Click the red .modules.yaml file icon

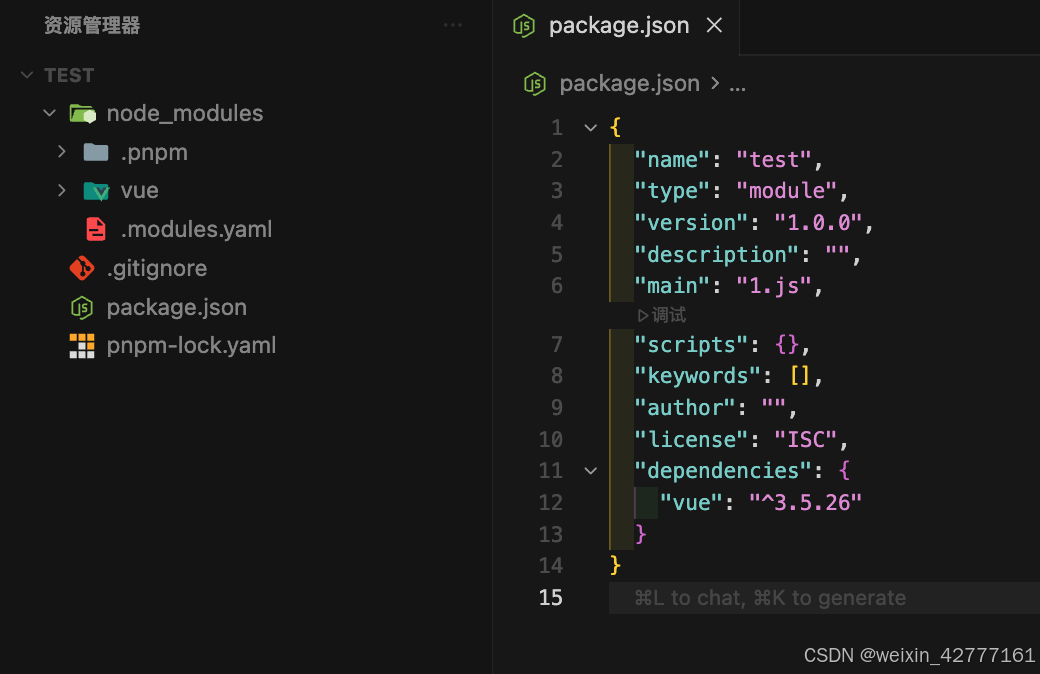[96, 229]
